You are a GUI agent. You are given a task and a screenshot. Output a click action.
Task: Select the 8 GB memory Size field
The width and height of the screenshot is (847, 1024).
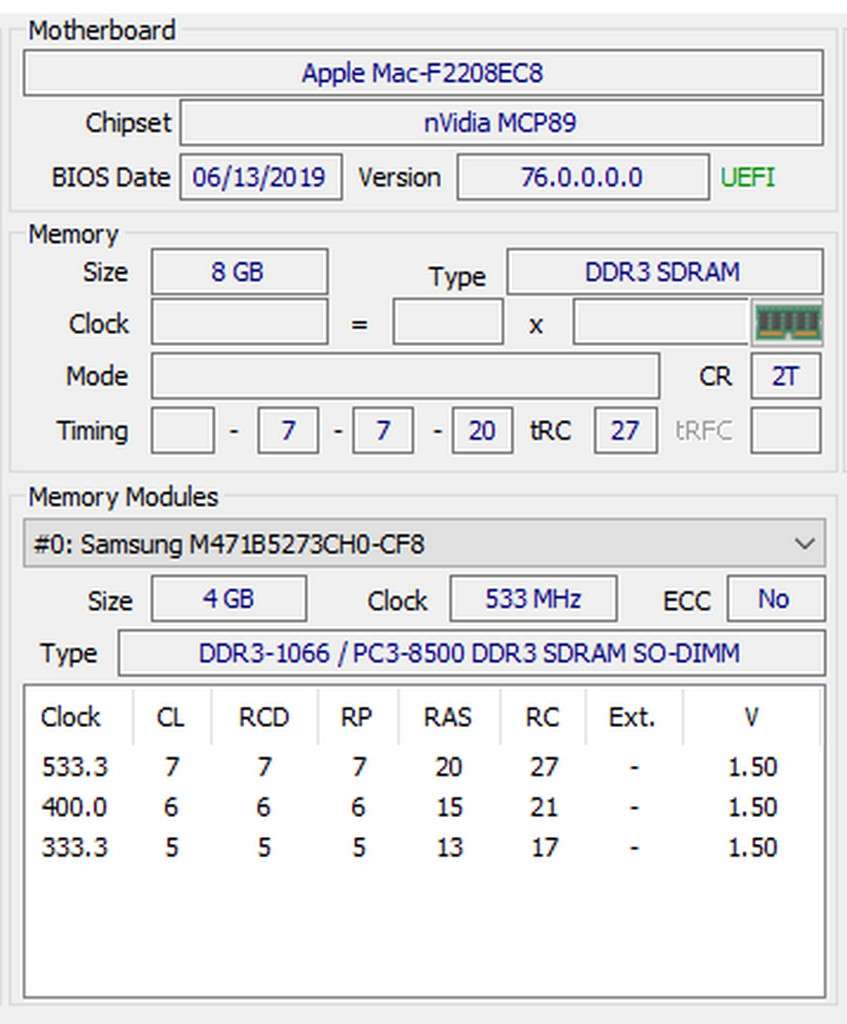coord(238,271)
